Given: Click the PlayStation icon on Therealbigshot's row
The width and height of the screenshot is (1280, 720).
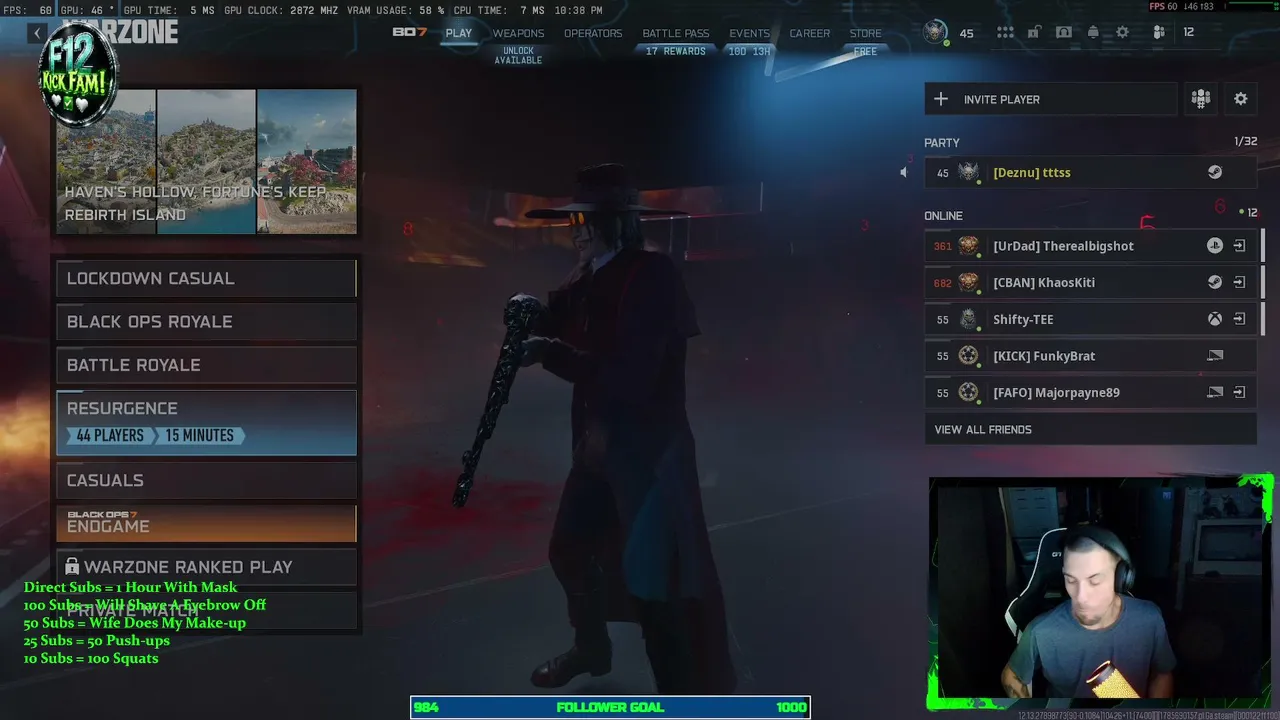Looking at the screenshot, I should pos(1215,245).
